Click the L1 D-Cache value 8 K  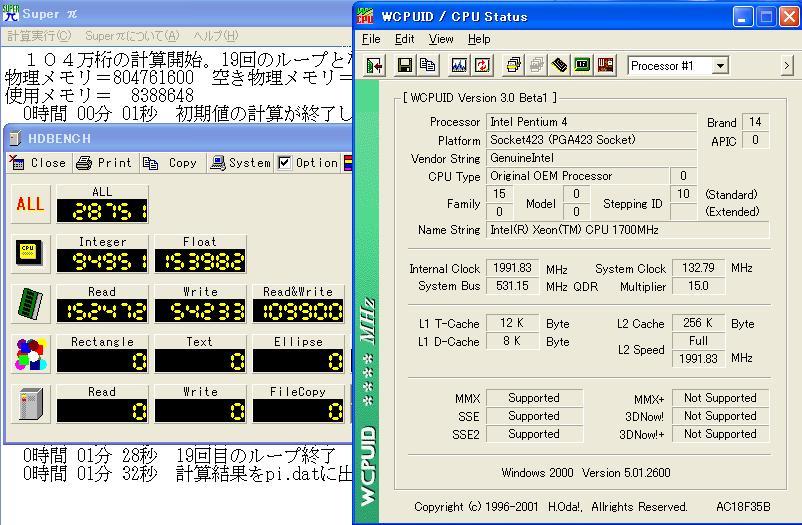512,341
